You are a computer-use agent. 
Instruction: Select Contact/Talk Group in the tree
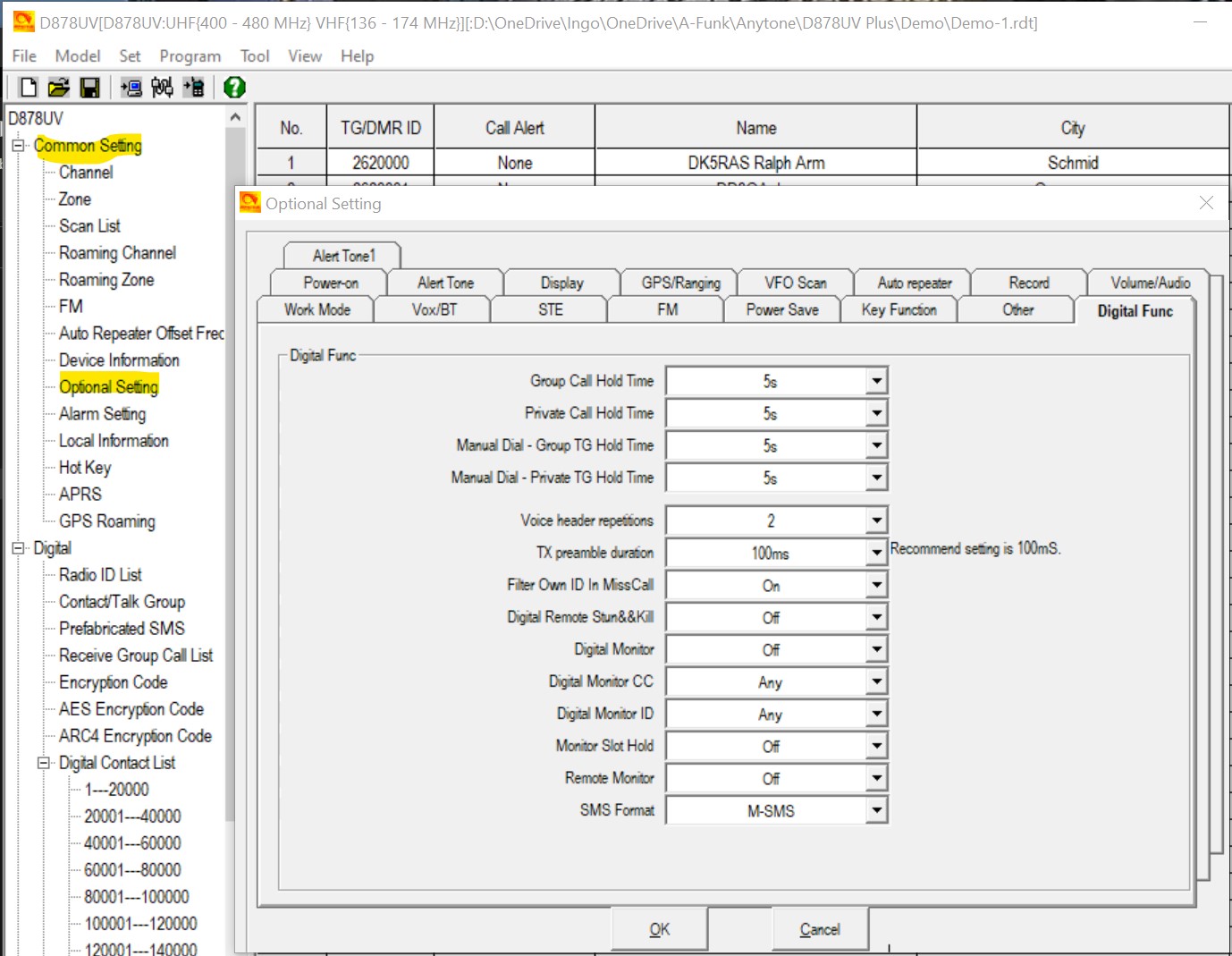(122, 601)
